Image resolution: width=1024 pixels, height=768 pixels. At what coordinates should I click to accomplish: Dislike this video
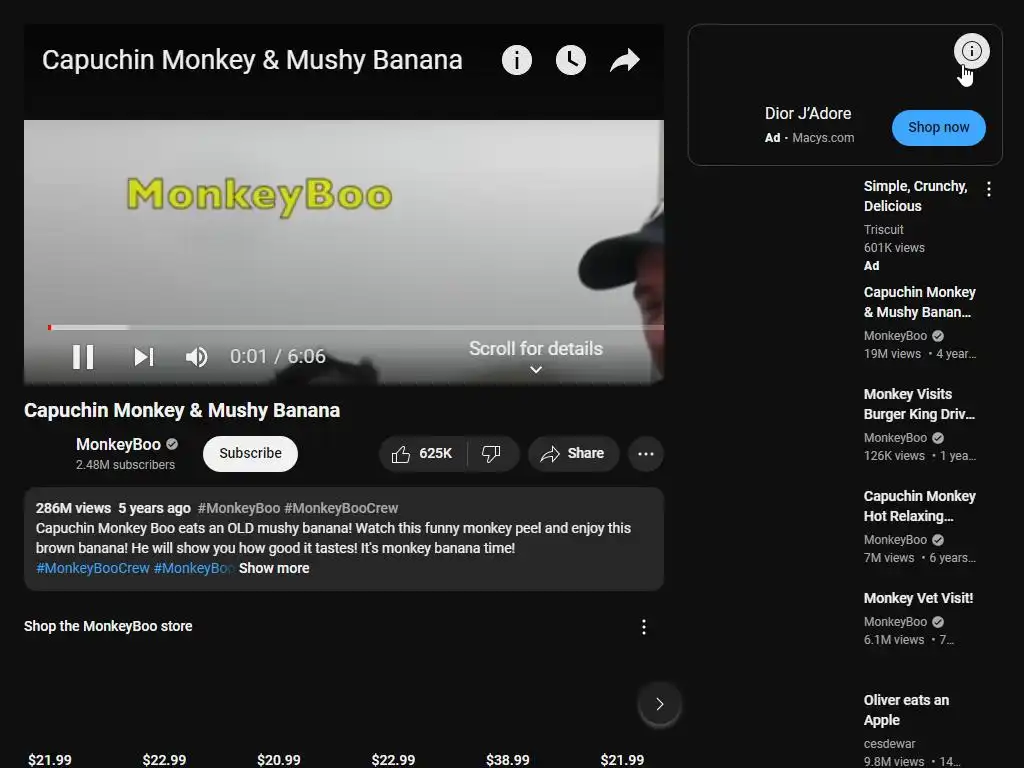click(492, 453)
